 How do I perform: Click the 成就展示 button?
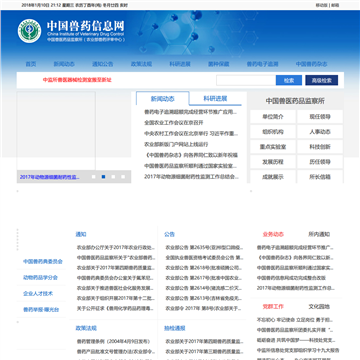tap(273, 177)
